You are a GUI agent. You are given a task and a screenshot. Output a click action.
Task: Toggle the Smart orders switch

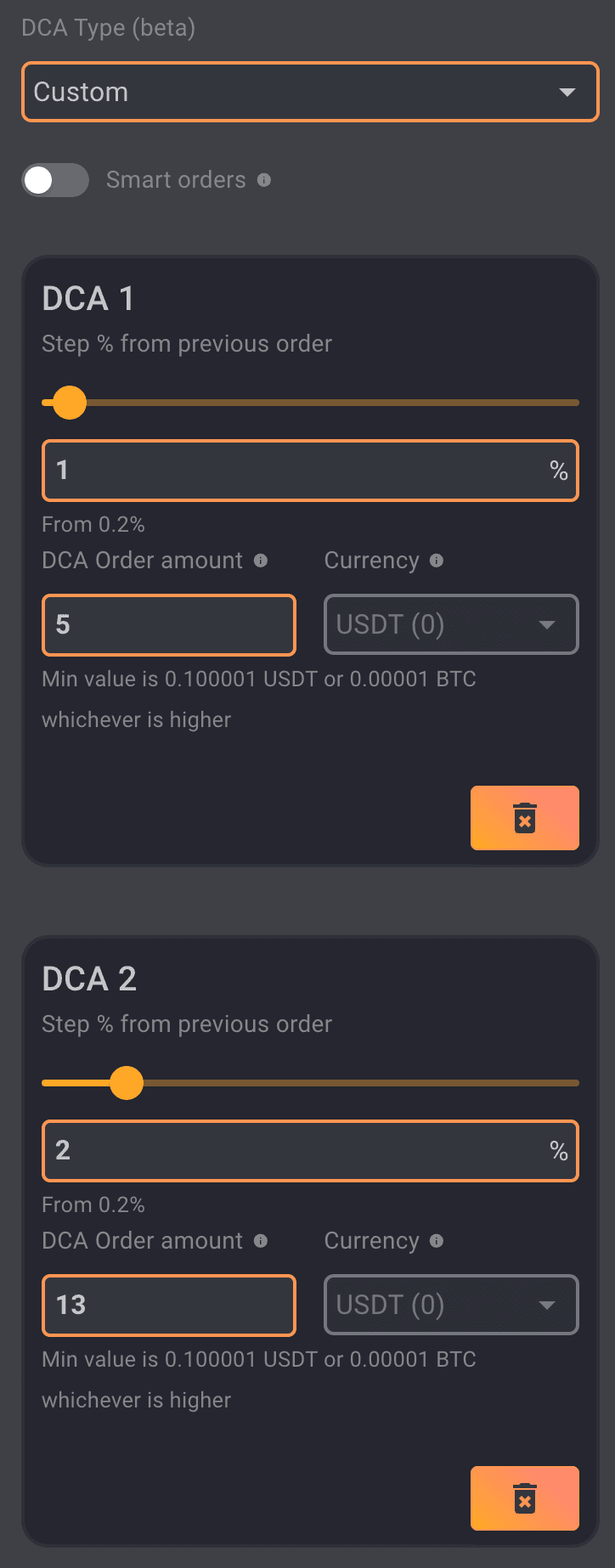55,180
